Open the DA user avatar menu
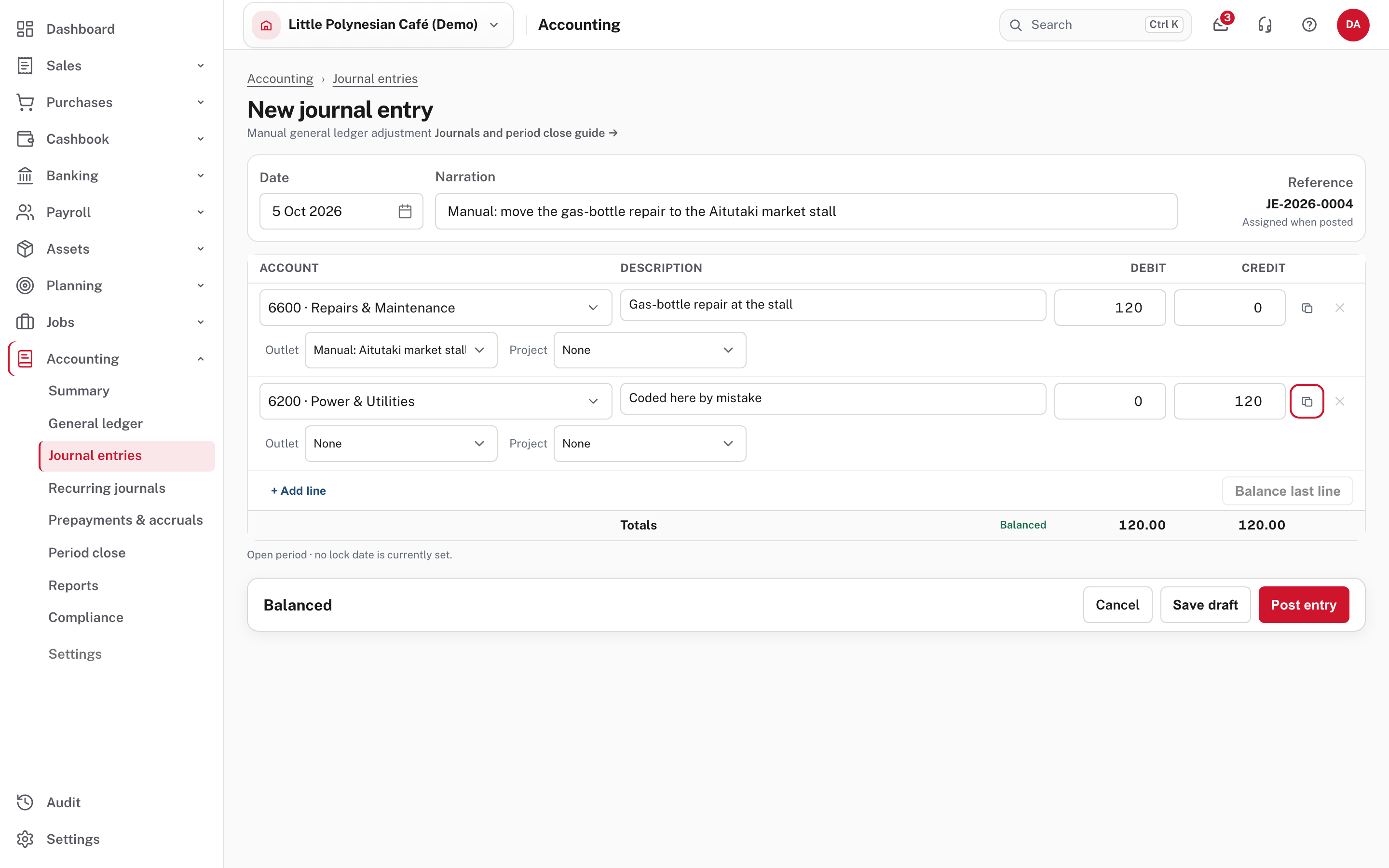Viewport: 1389px width, 868px height. [1352, 25]
